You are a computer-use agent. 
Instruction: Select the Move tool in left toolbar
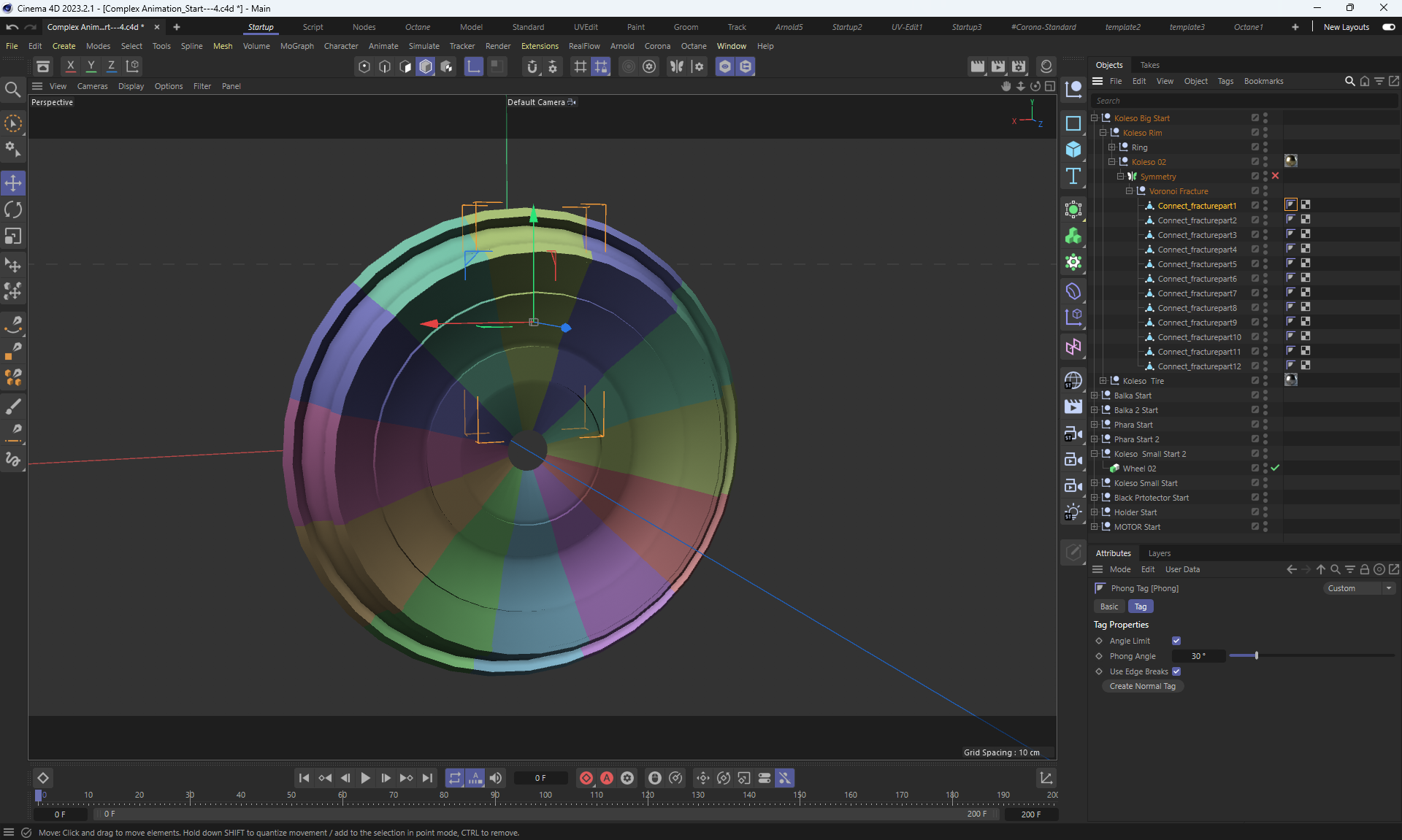[x=13, y=183]
